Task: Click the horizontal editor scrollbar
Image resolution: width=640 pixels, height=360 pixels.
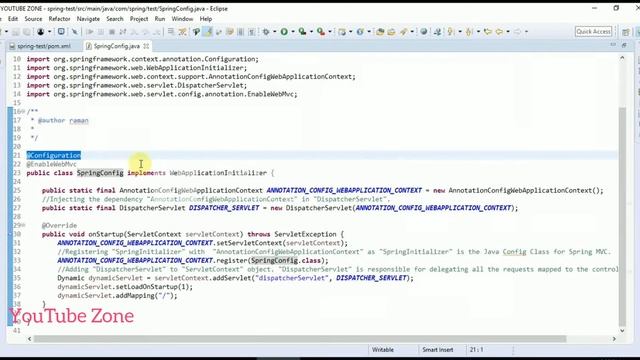Action: [300, 339]
